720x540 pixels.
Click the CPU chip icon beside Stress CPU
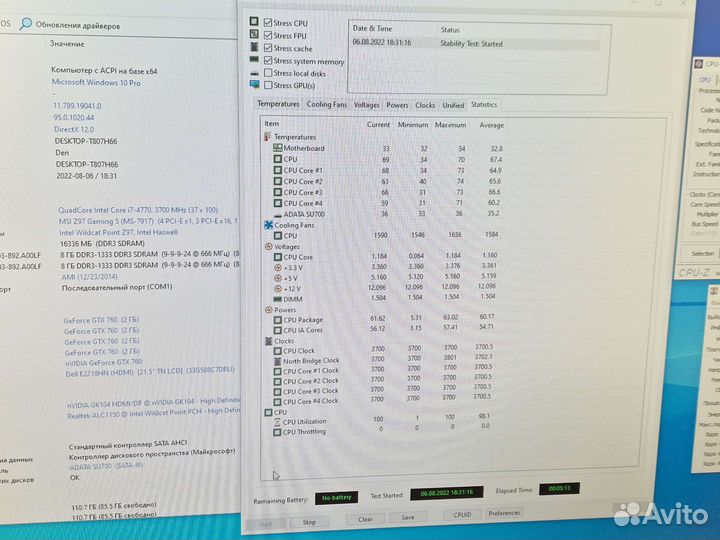pos(254,21)
